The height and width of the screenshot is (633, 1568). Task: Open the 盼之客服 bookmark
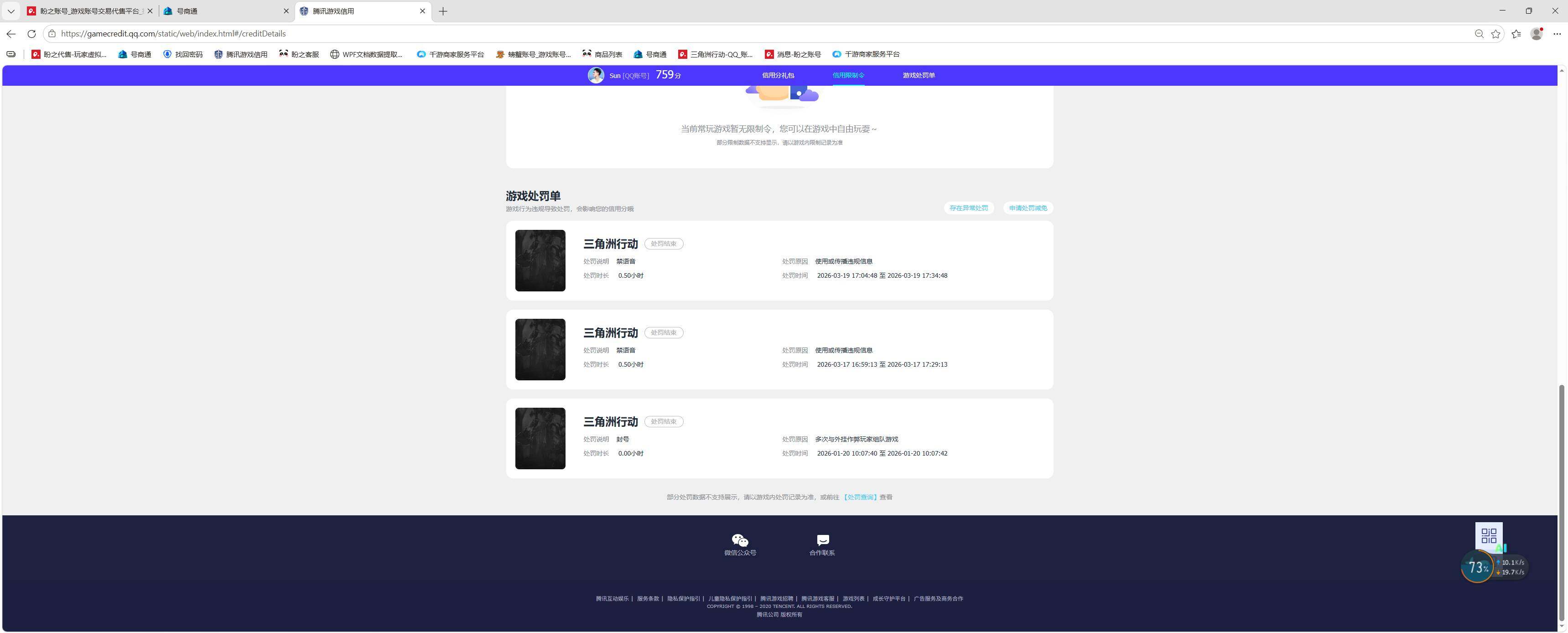click(x=299, y=54)
